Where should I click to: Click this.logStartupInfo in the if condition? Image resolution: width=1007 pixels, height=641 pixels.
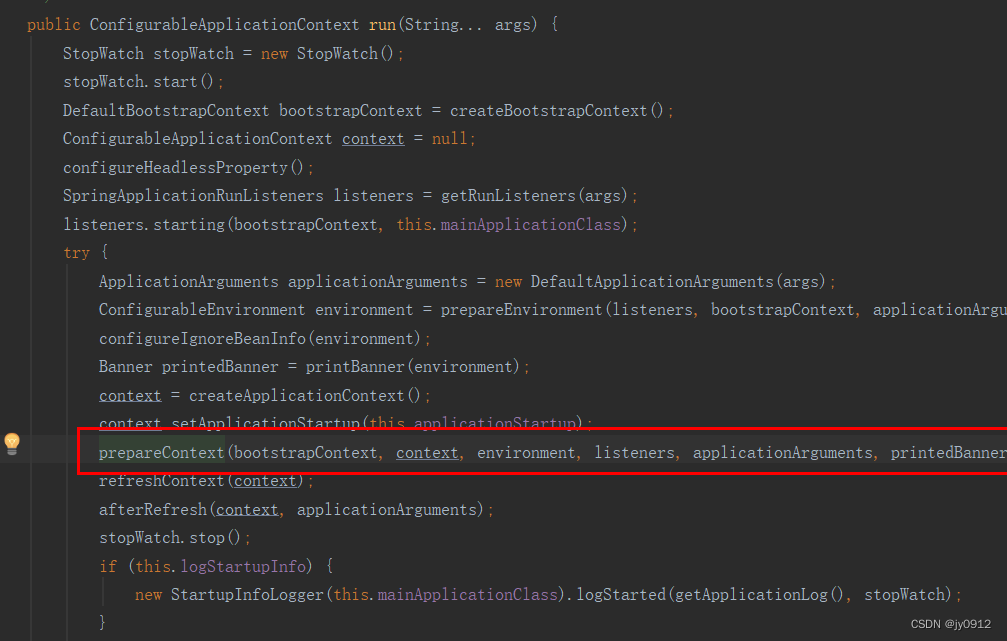click(220, 566)
